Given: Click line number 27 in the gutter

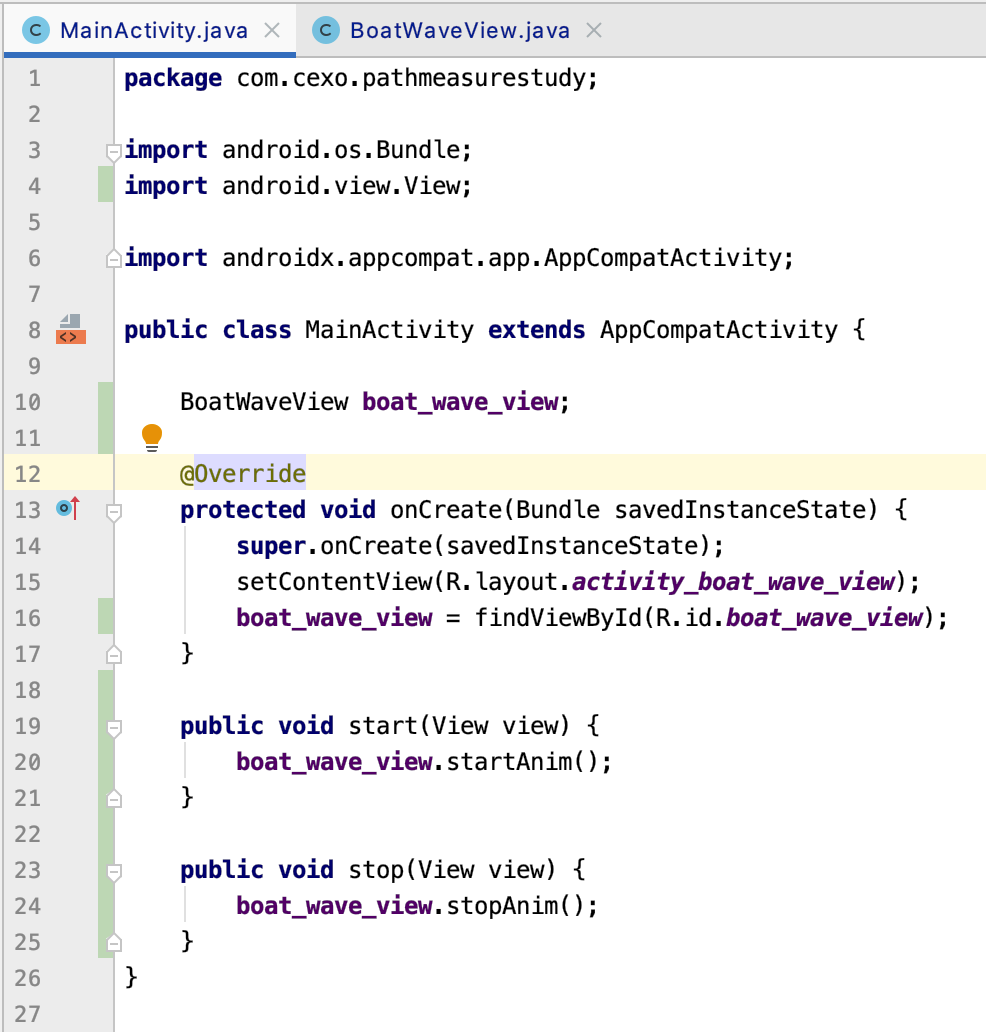Looking at the screenshot, I should tap(28, 1014).
